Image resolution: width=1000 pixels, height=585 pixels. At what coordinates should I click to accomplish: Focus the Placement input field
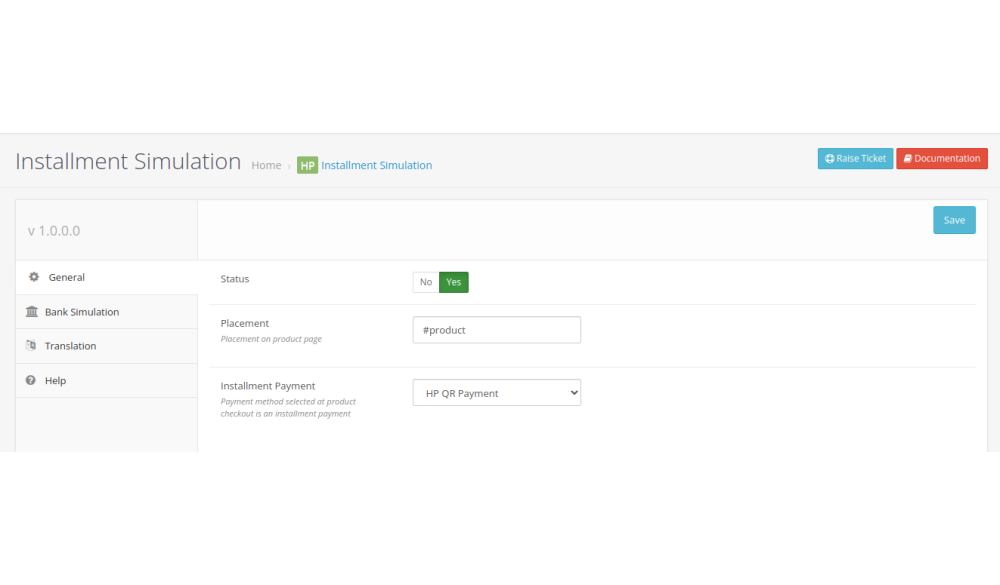point(496,330)
